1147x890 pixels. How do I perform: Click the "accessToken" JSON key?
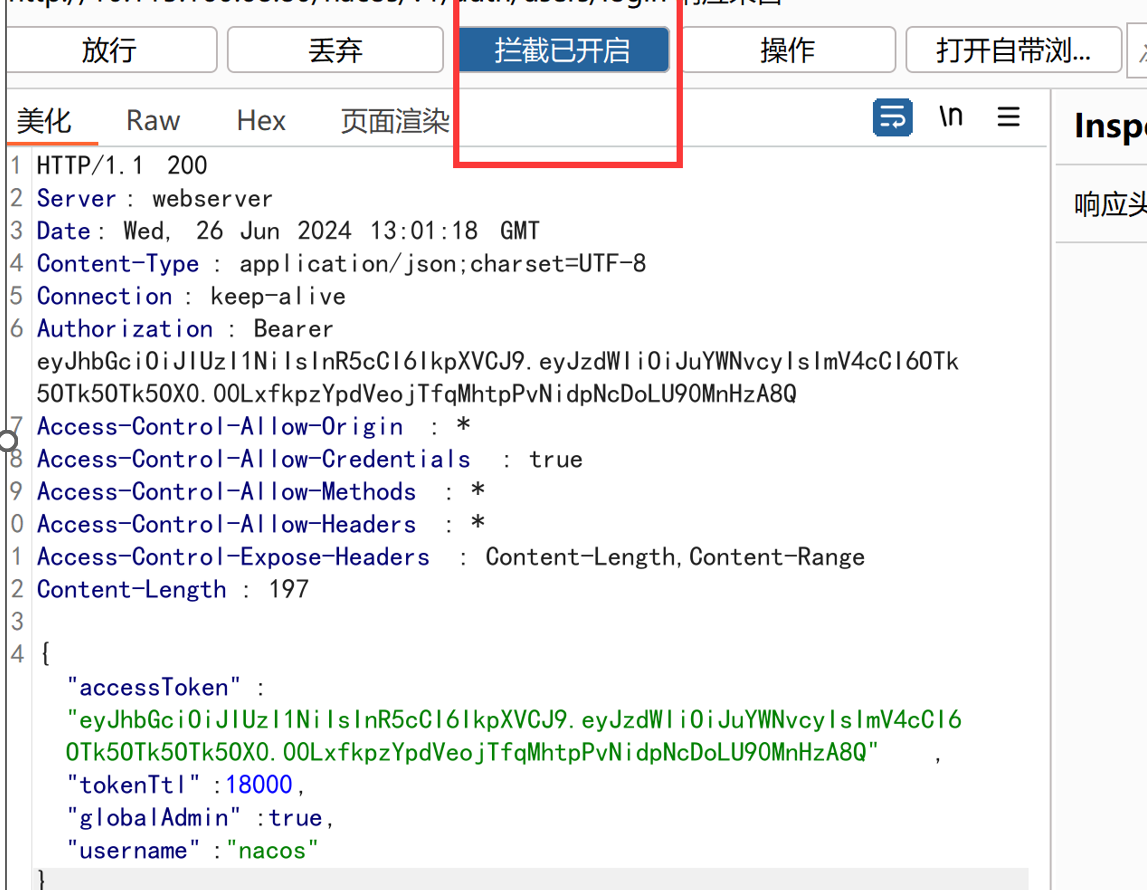click(x=153, y=687)
